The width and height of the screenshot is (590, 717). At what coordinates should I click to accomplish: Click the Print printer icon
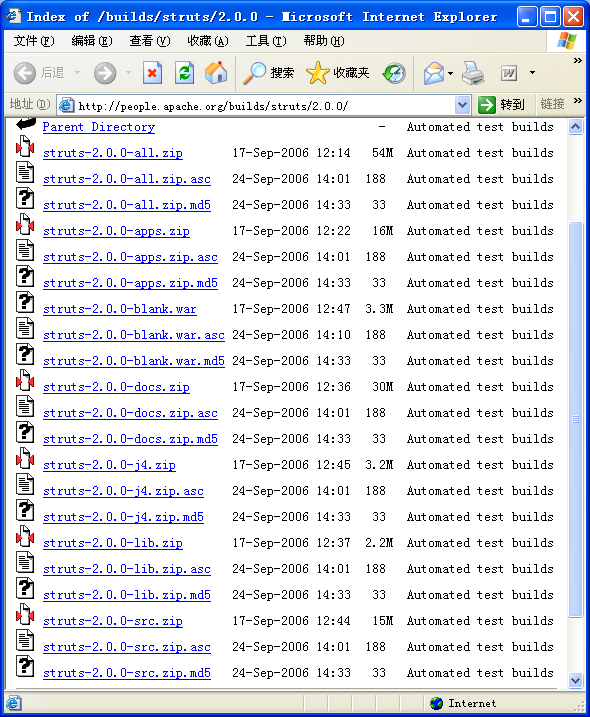(473, 73)
